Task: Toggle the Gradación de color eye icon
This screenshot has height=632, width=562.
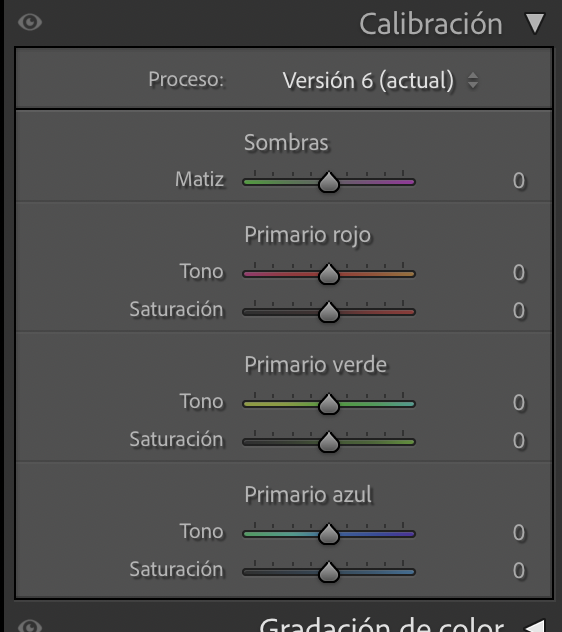Action: coord(30,626)
